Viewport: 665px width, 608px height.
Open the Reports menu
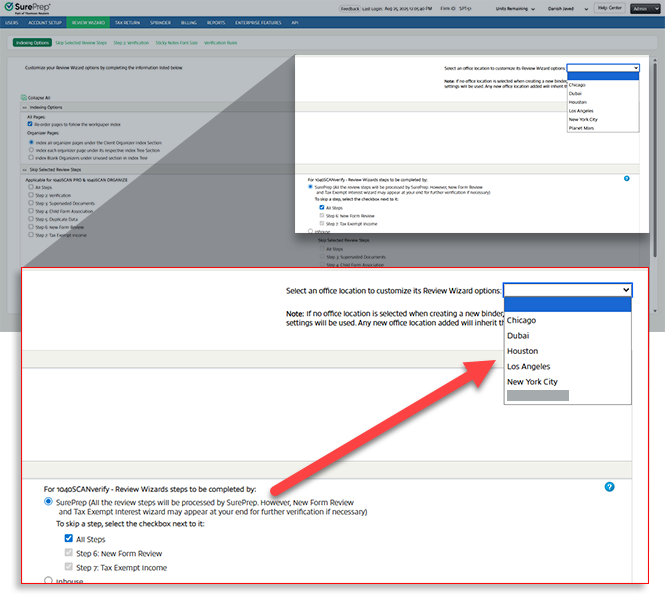tap(216, 22)
